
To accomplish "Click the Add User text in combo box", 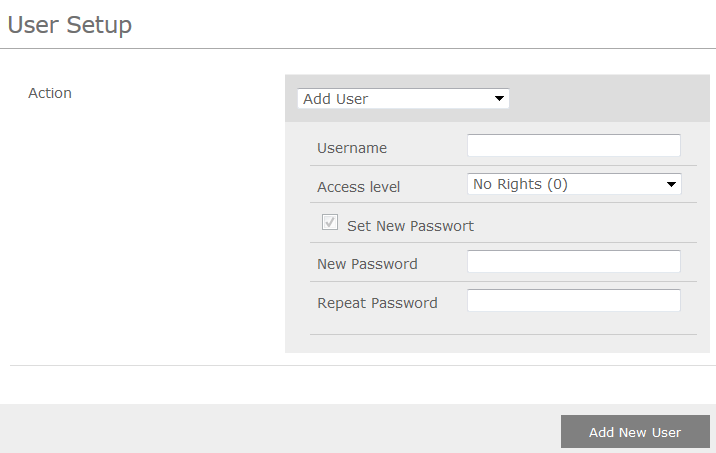I will pos(336,99).
